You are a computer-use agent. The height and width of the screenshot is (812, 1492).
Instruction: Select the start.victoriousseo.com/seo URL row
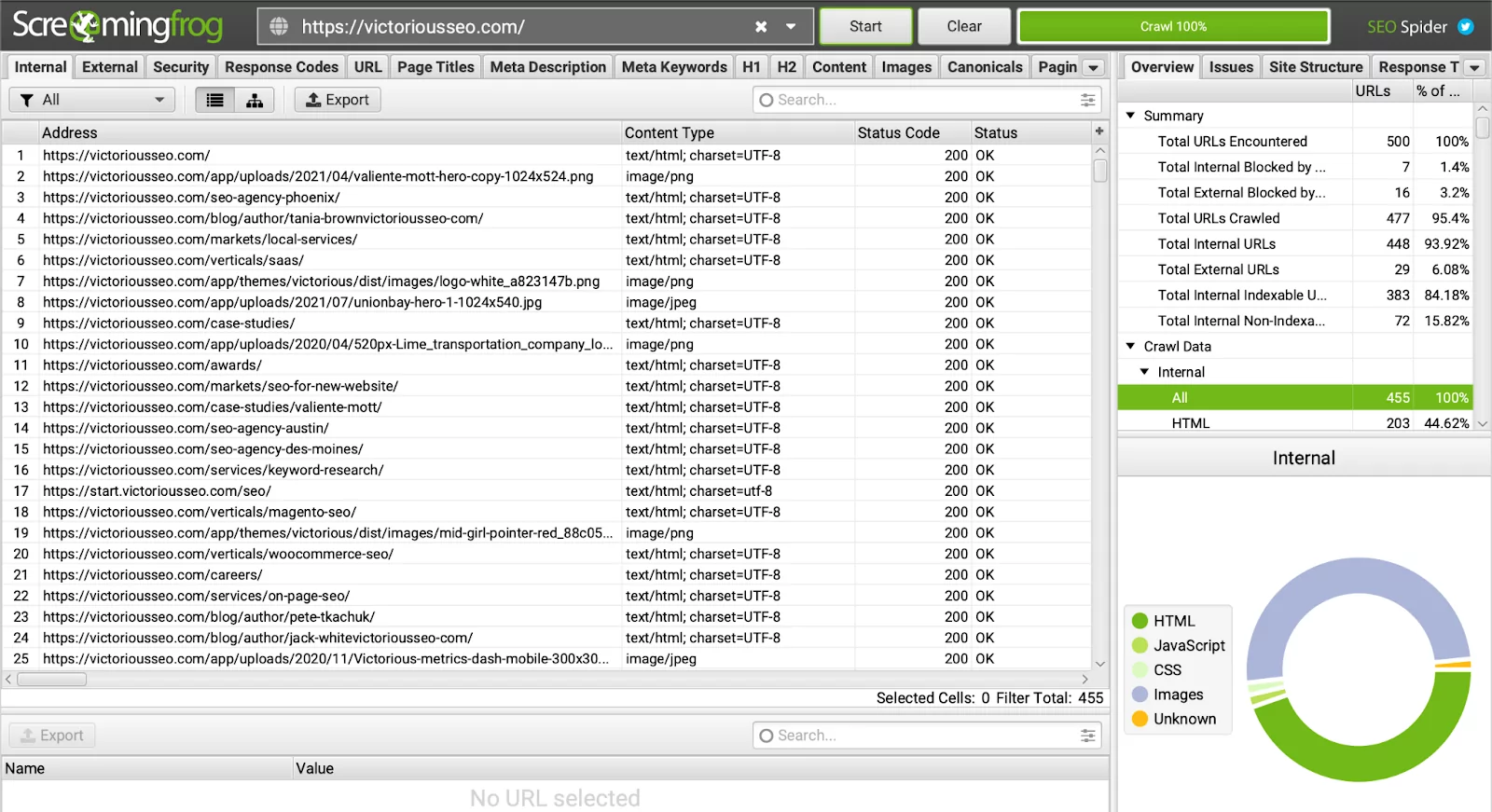point(546,491)
